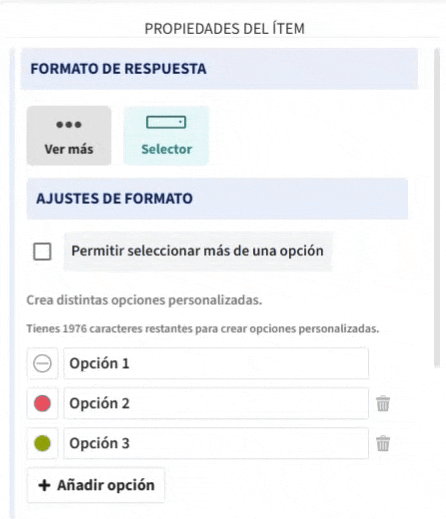
Task: Click the PROPIEDADES DEL ÍTEM panel title
Action: 224,29
